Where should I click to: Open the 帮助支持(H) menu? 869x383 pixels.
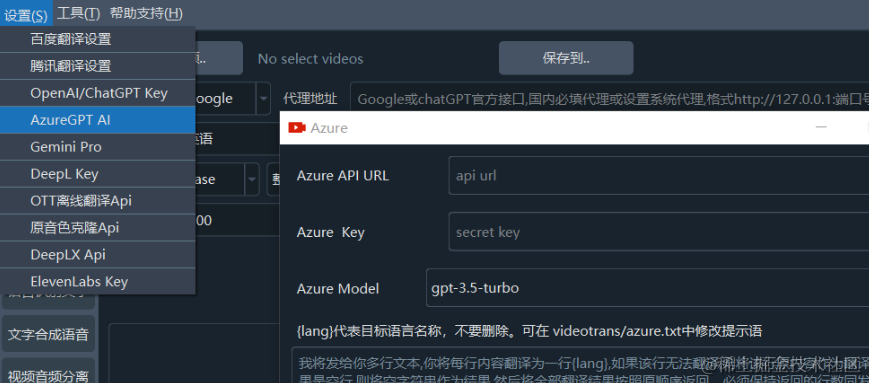146,13
